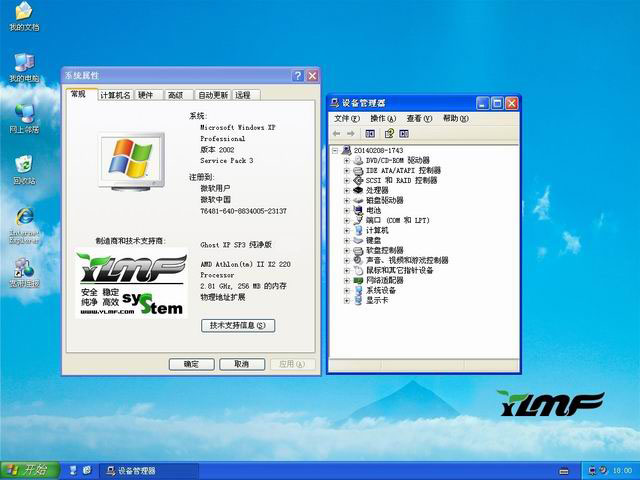640x480 pixels.
Task: Switch to the 硬件 tab
Action: 148,95
